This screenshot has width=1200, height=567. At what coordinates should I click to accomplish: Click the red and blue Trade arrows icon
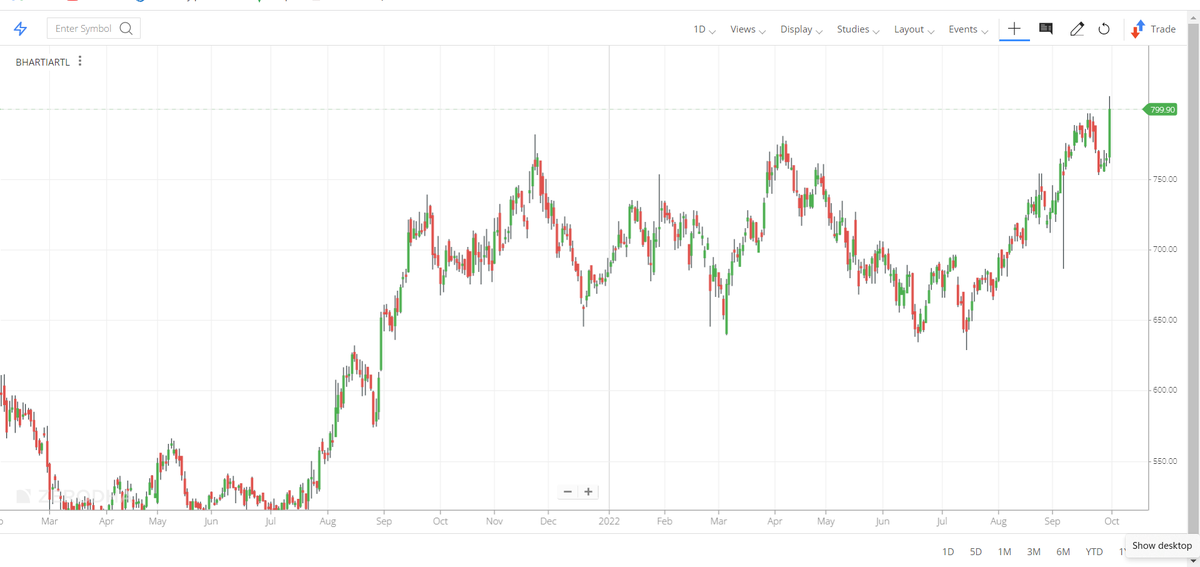click(1138, 29)
